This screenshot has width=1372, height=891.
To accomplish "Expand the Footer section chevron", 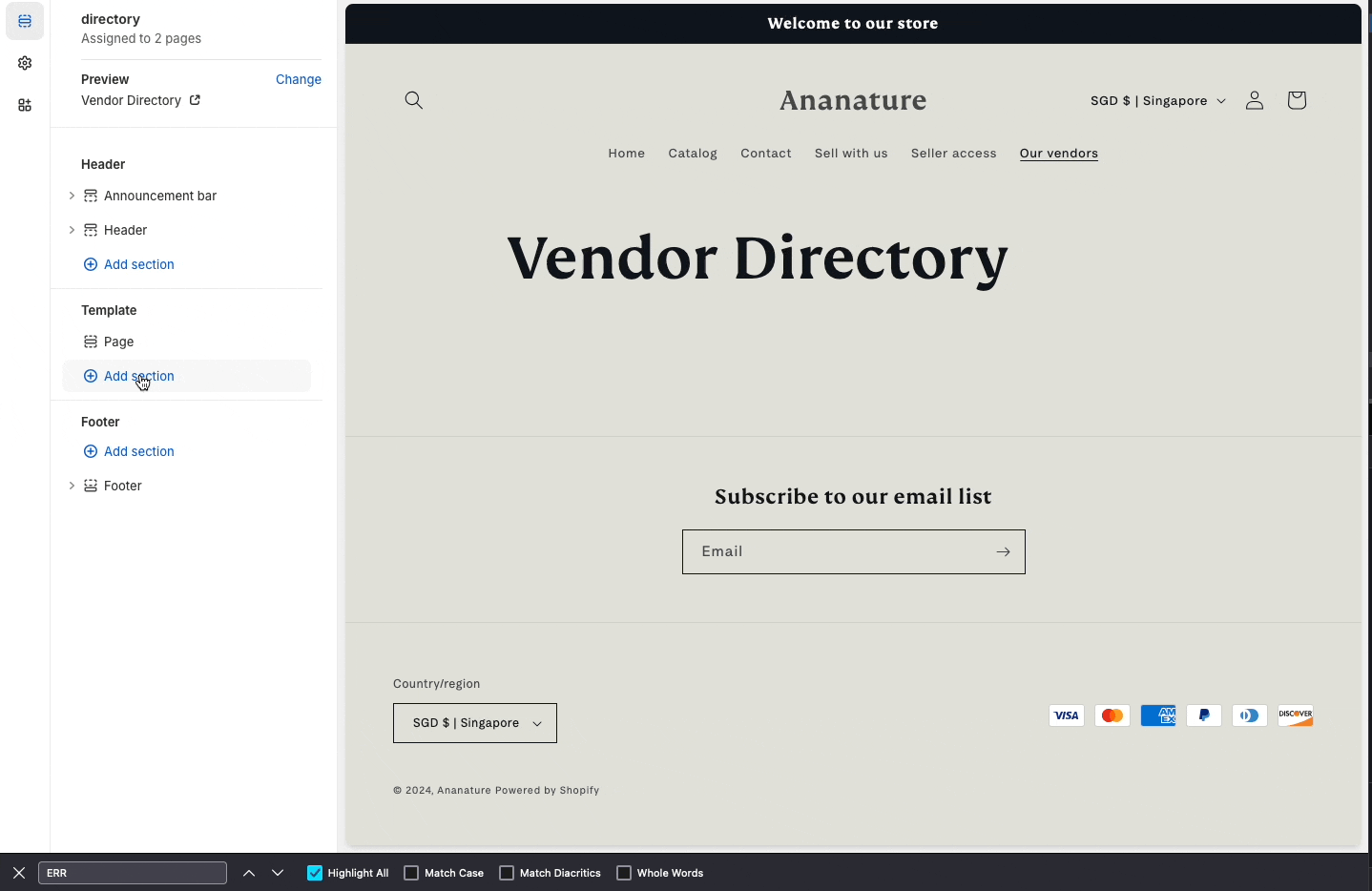I will pyautogui.click(x=72, y=486).
